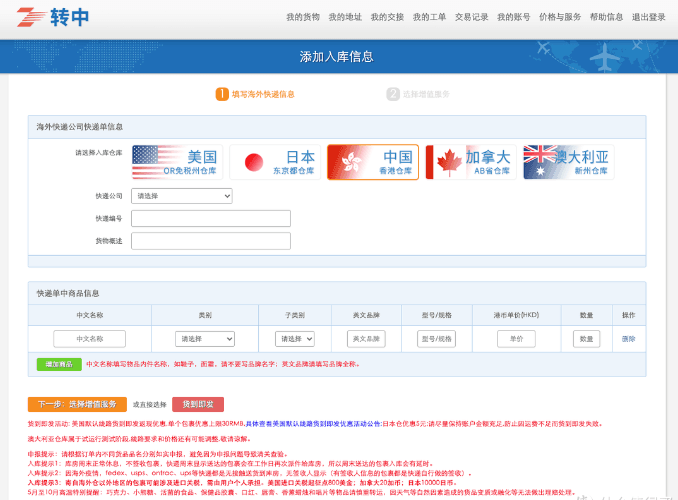This screenshot has width=678, height=500.
Task: Click the 中文名称 column header
Action: pyautogui.click(x=90, y=315)
